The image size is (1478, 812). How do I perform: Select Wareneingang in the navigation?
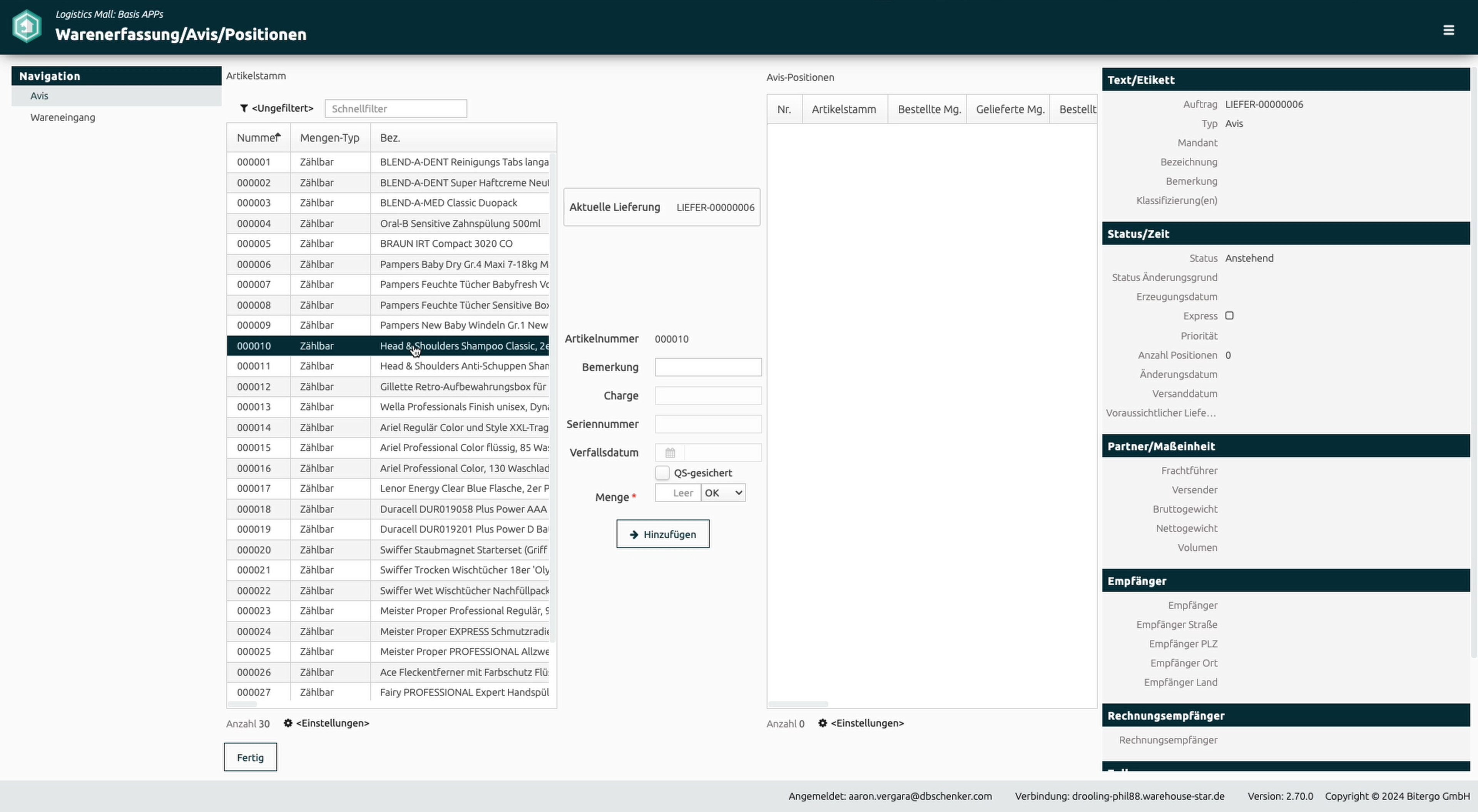pos(117,117)
